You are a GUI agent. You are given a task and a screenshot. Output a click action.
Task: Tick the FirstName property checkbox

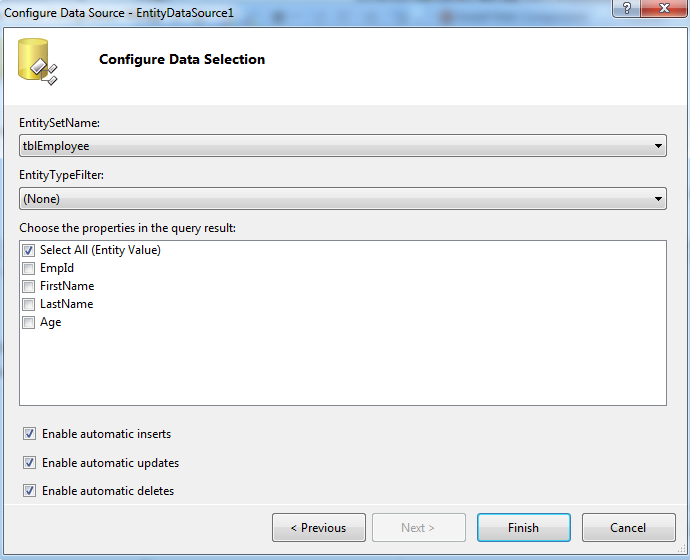[29, 286]
